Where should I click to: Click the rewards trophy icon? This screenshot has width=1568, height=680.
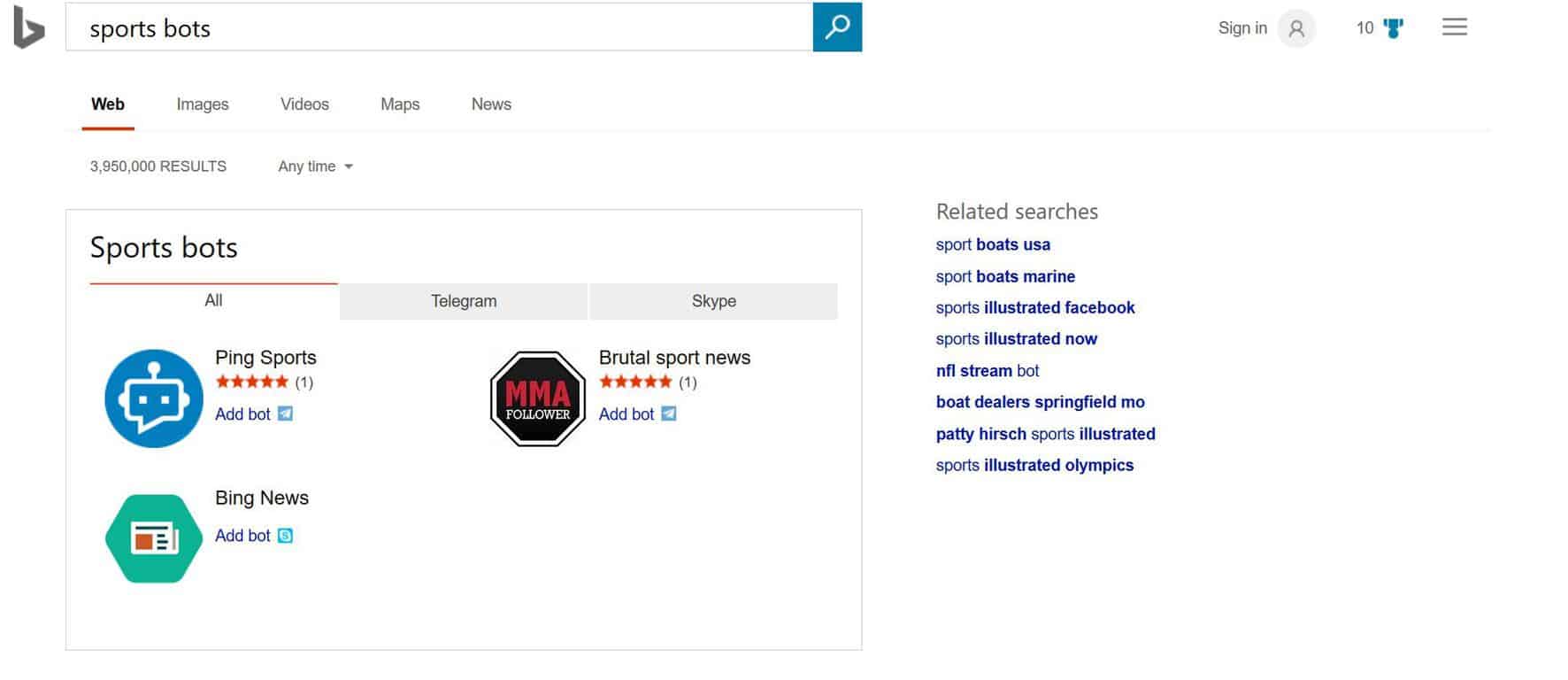[1394, 28]
